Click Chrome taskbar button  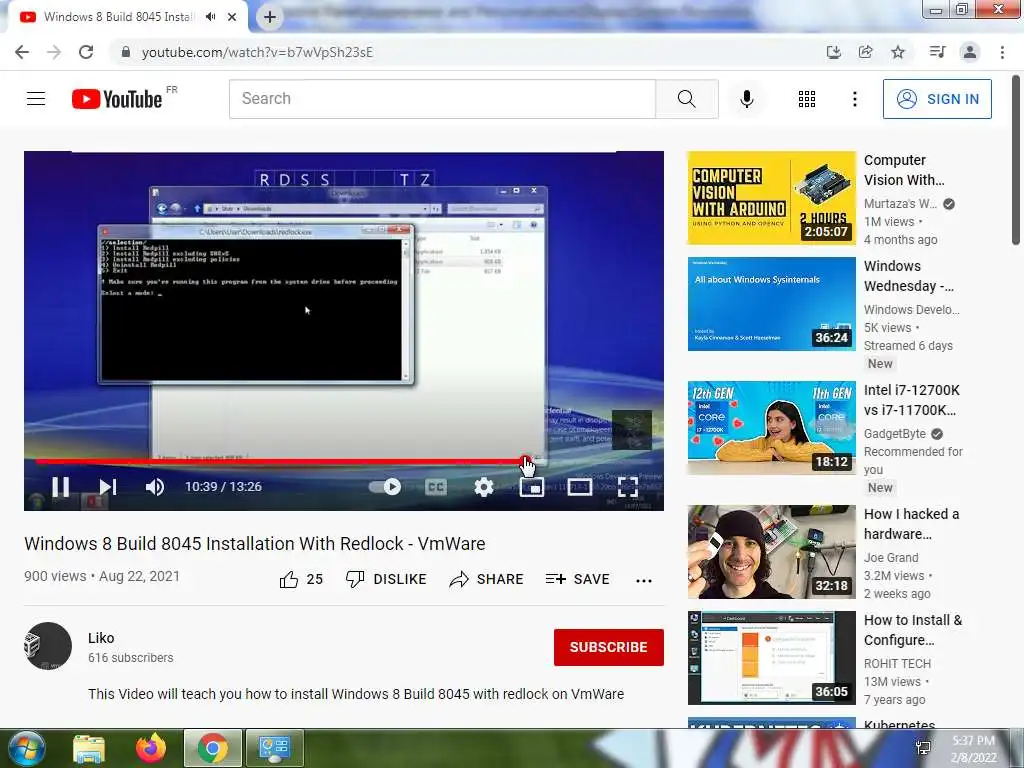click(213, 748)
